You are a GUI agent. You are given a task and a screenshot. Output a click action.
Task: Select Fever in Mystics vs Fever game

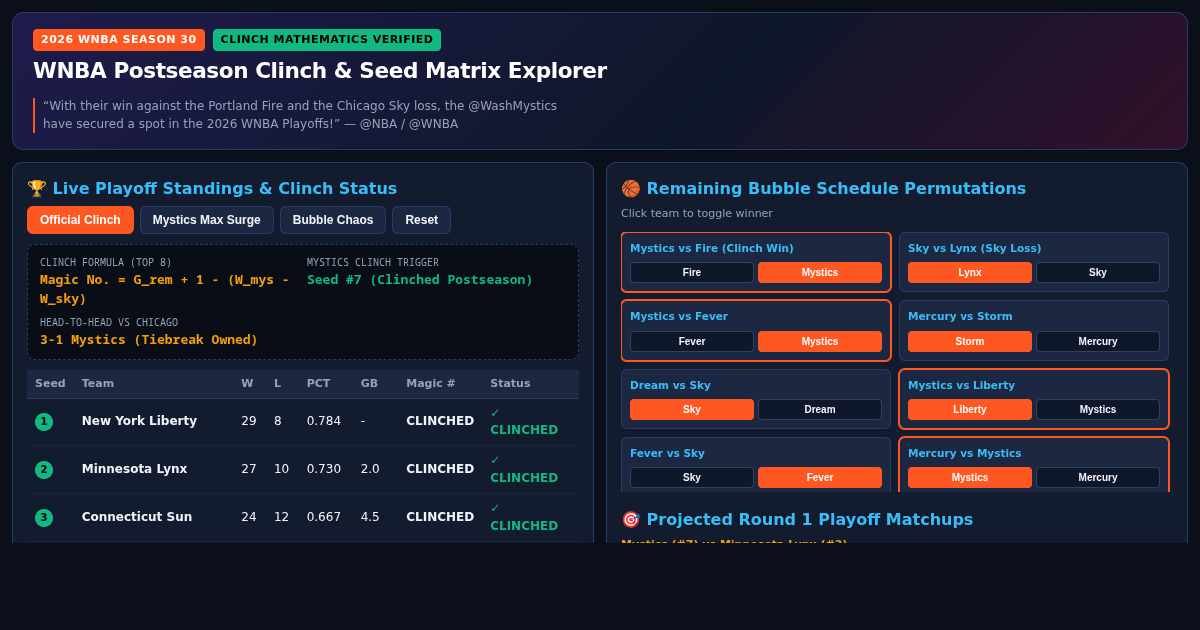692,341
